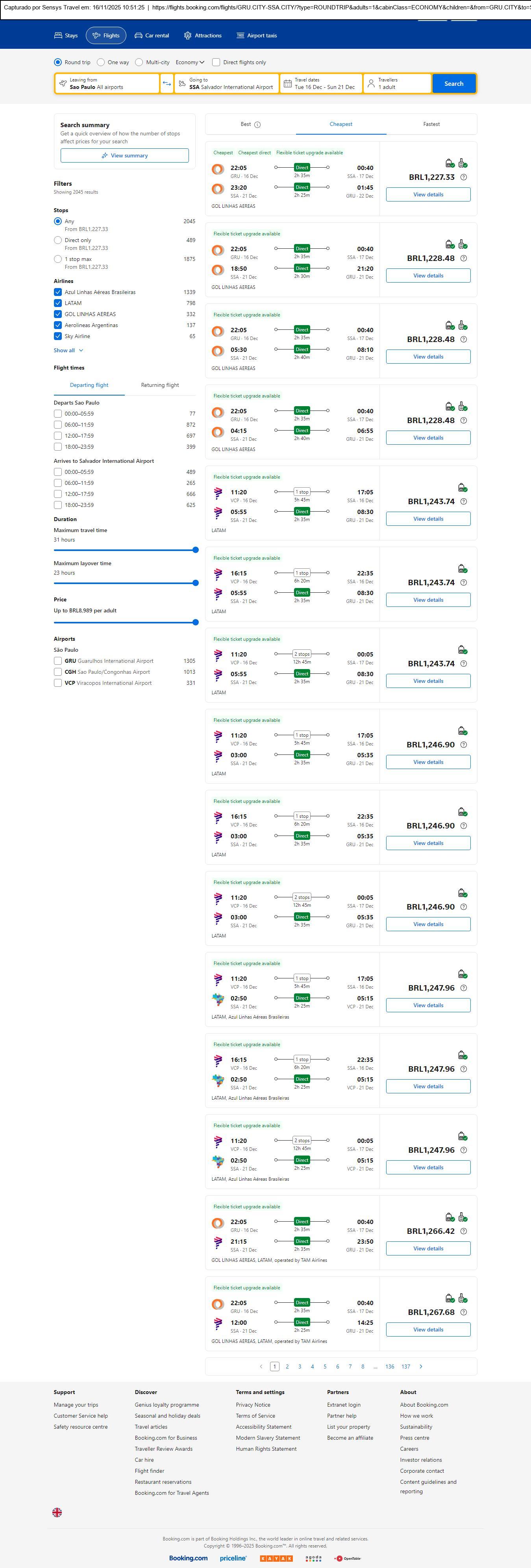Screen dimensions: 531x1568
Task: Click the price help icon beside BRL1,227.33
Action: tap(463, 177)
